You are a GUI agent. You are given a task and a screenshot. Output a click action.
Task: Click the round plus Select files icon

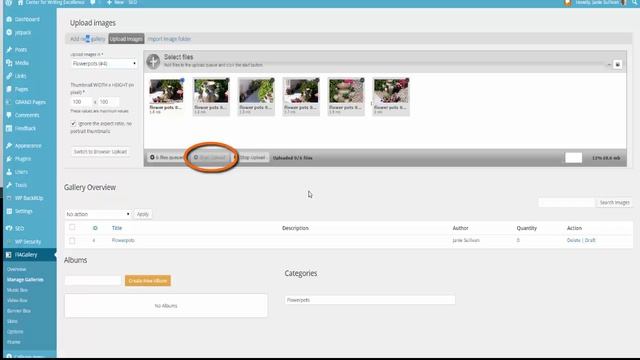pyautogui.click(x=153, y=61)
